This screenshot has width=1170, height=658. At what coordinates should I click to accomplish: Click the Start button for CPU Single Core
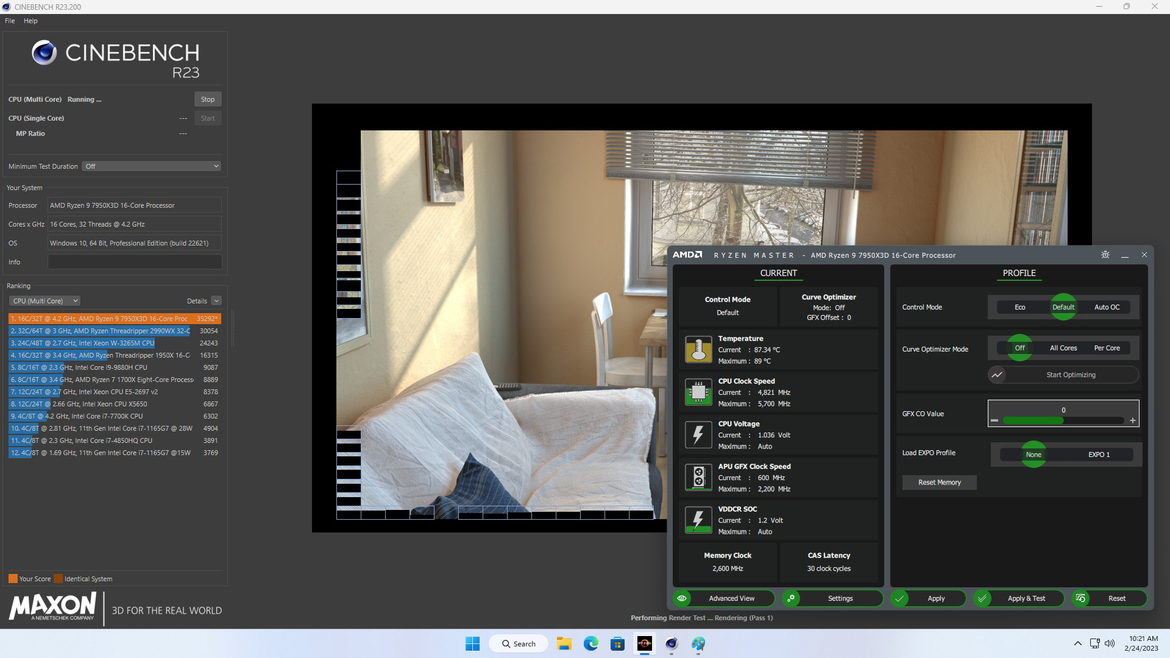coord(207,118)
